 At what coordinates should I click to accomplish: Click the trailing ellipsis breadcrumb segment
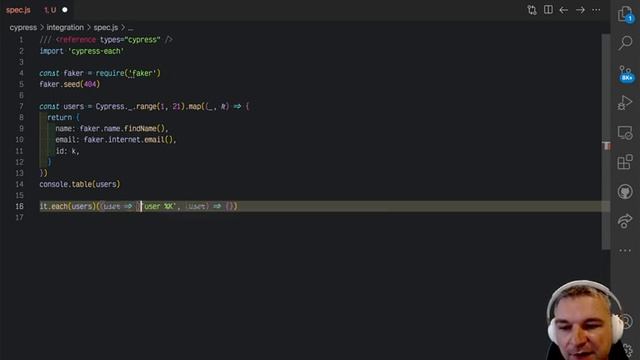click(x=130, y=28)
